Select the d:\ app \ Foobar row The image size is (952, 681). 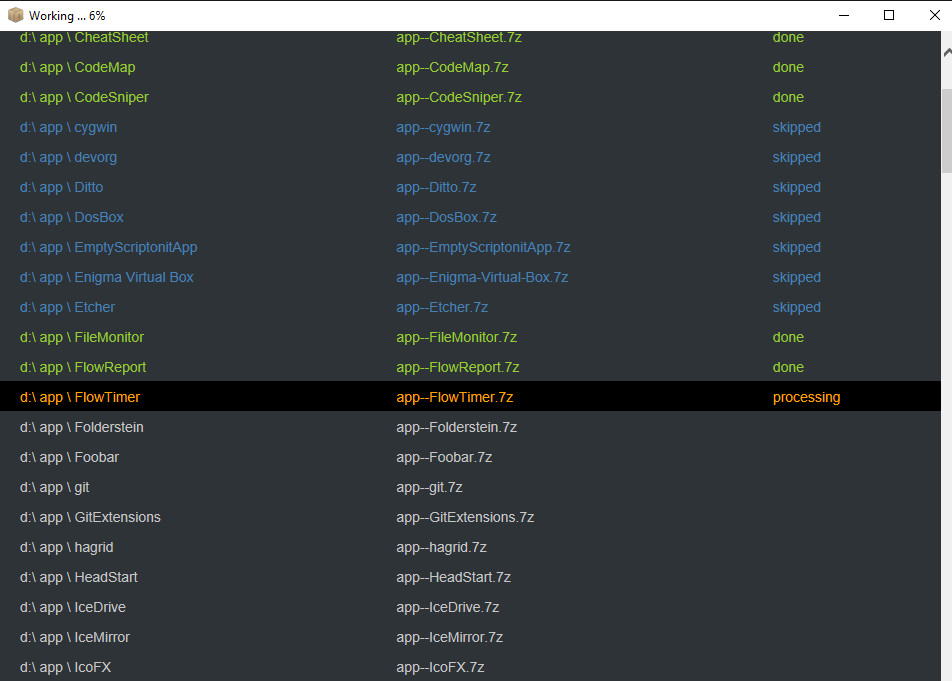pyautogui.click(x=471, y=458)
